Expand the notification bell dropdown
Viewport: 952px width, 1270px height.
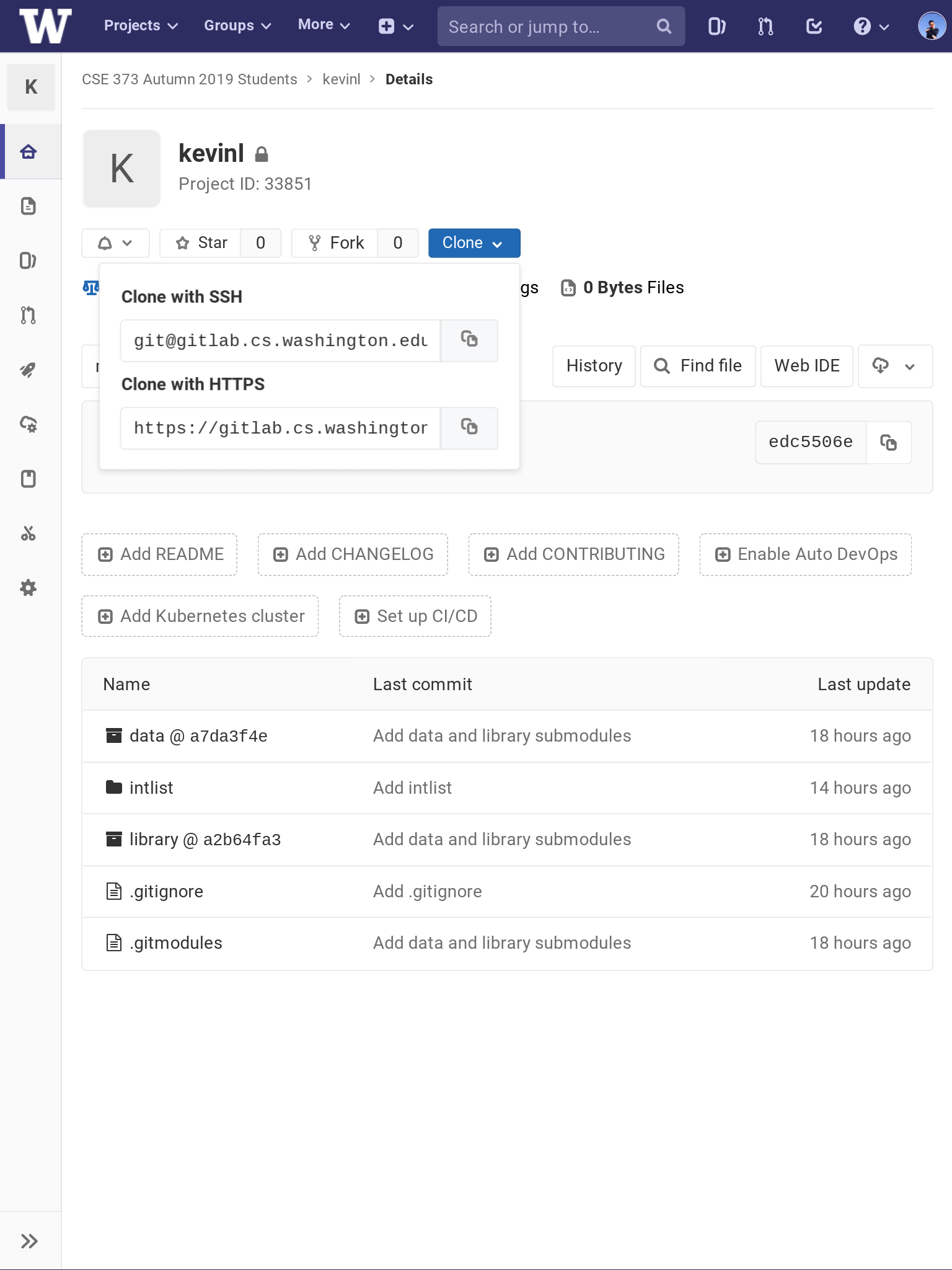coord(115,243)
